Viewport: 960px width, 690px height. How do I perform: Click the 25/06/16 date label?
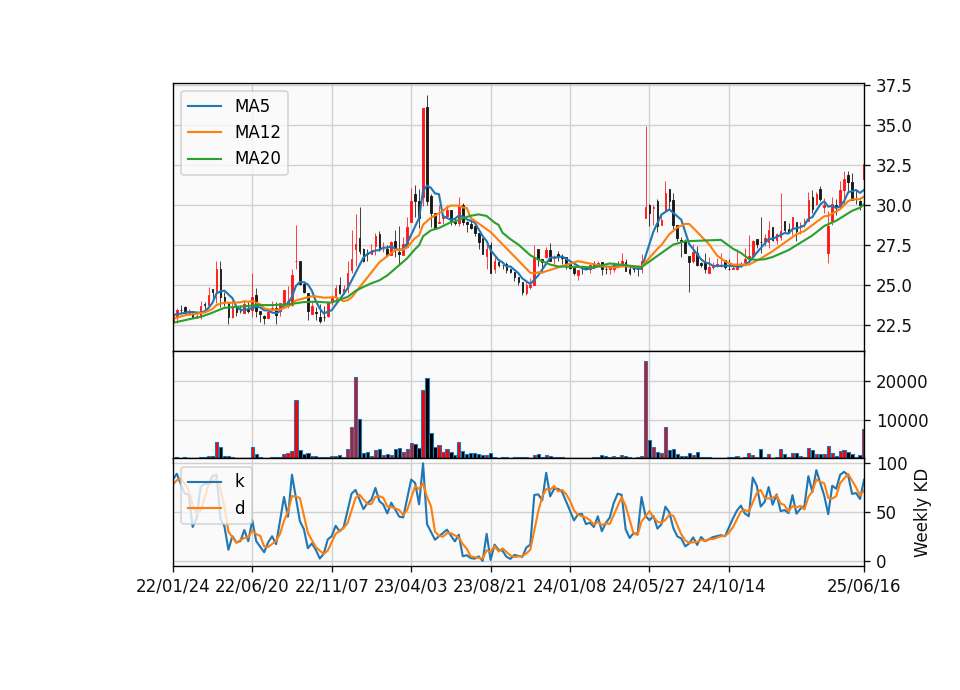[x=864, y=587]
